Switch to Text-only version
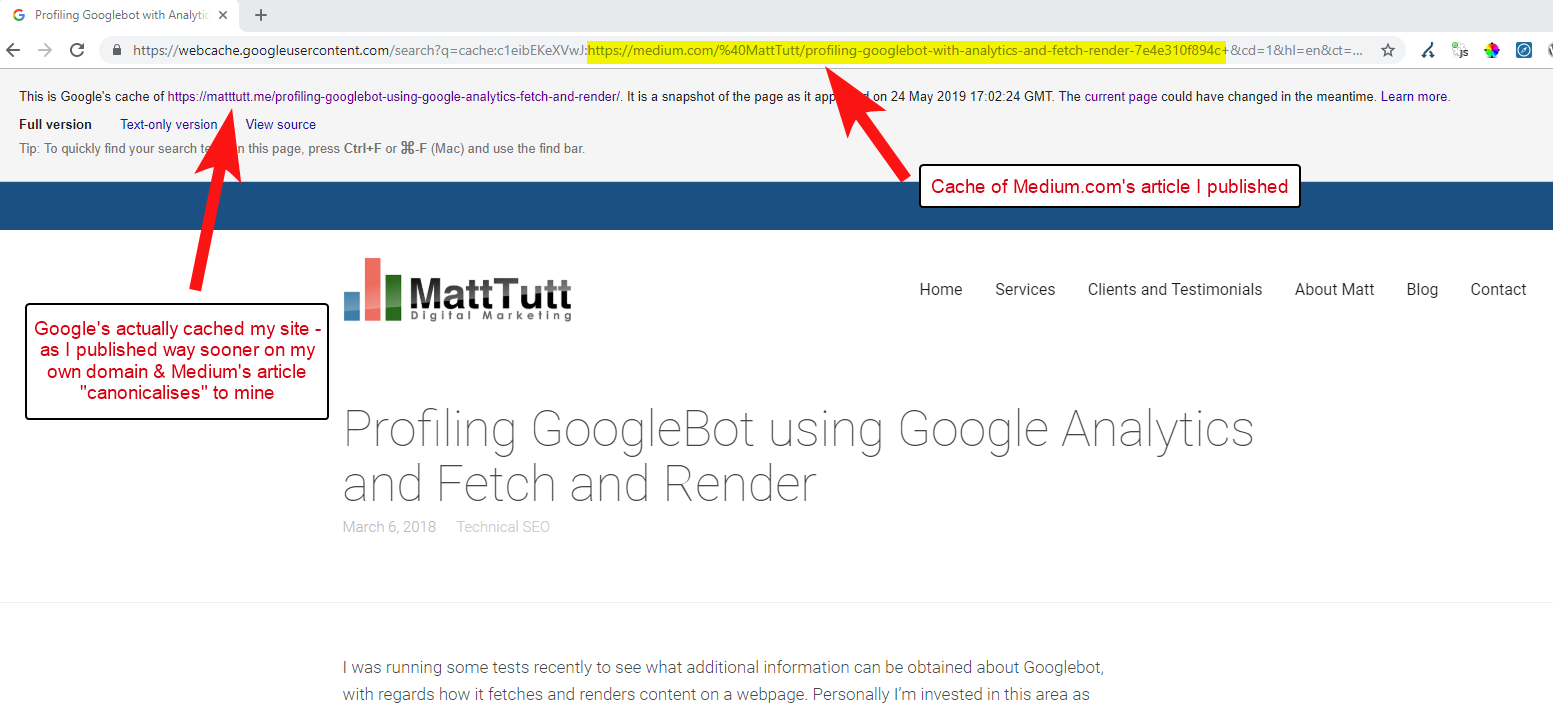This screenshot has width=1553, height=703. pyautogui.click(x=169, y=124)
